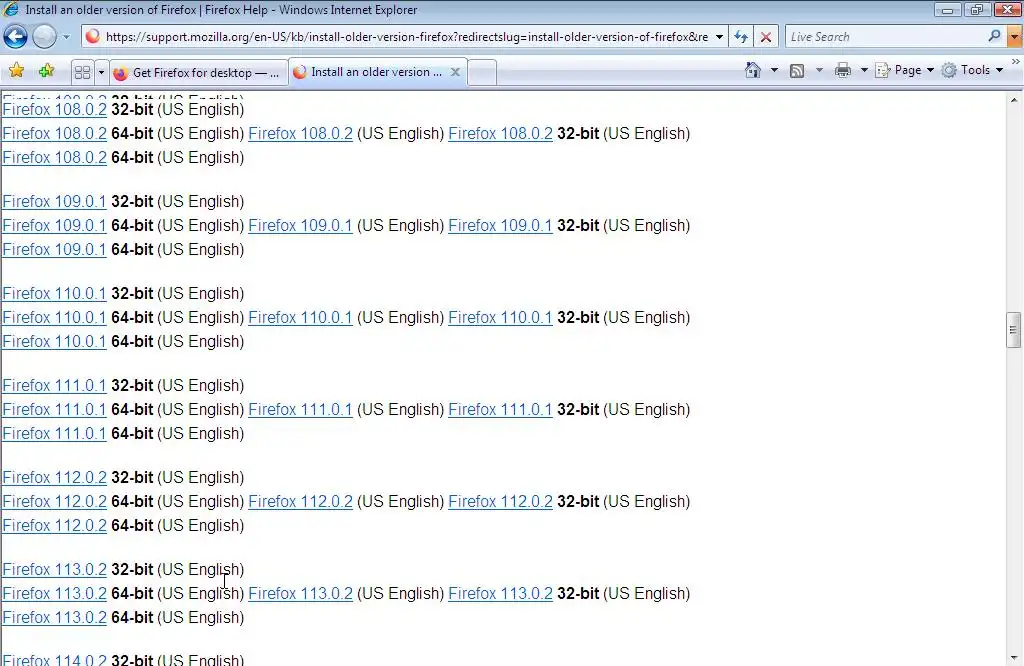Click the RSS Feeds icon
The width and height of the screenshot is (1024, 666).
[797, 71]
